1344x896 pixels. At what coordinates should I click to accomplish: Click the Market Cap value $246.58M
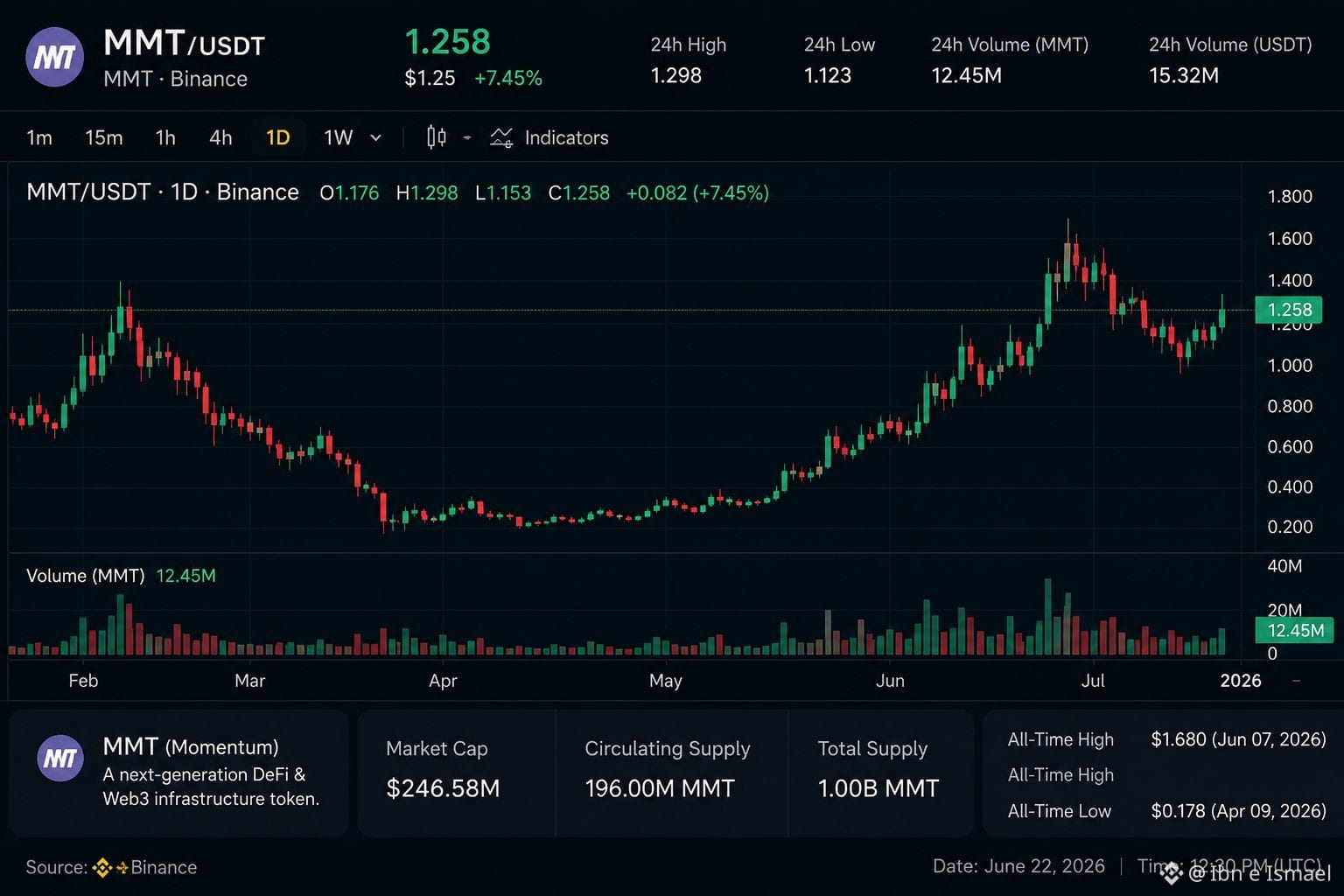[x=443, y=788]
